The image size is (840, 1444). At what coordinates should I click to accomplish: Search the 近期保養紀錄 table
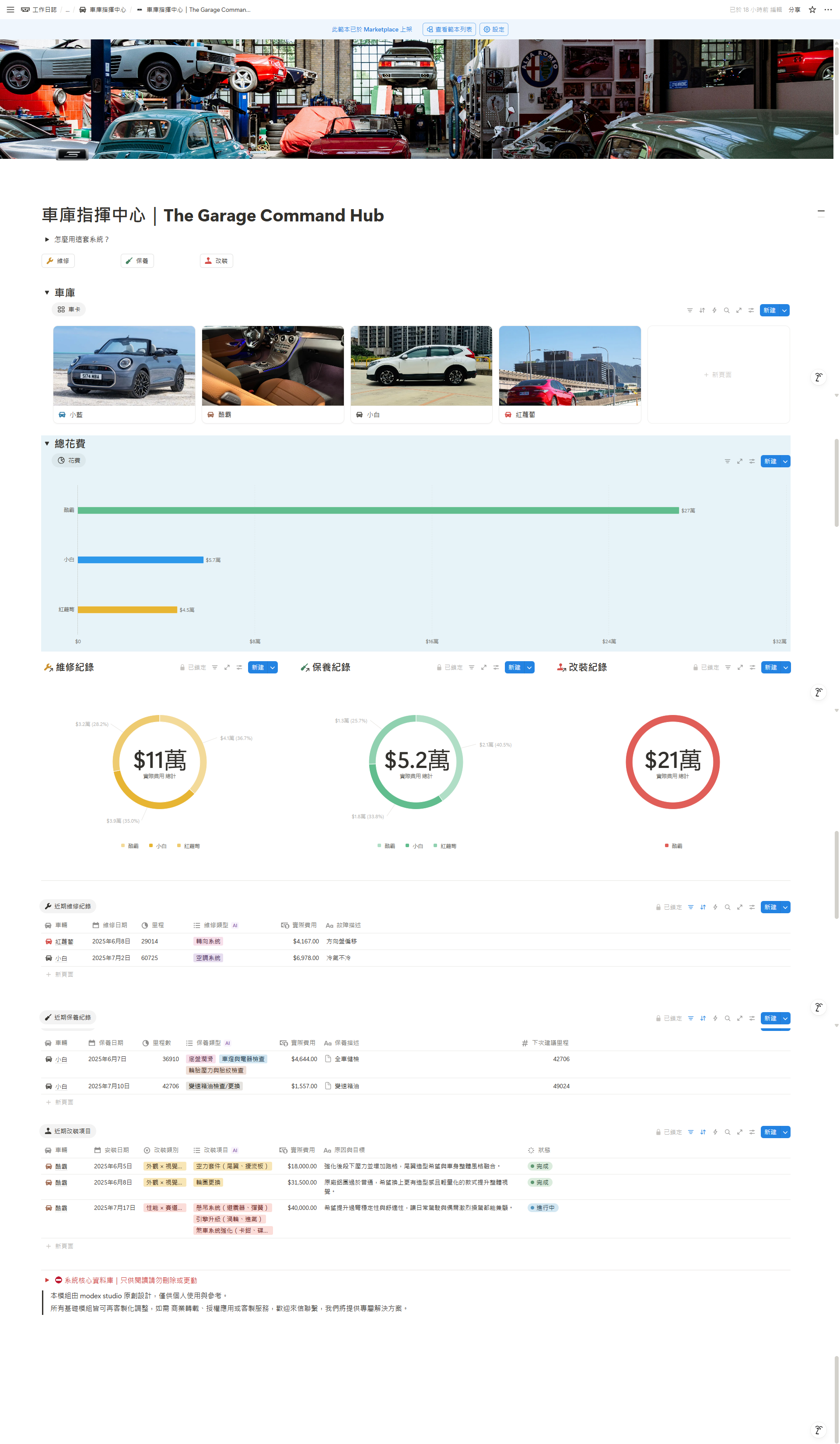tap(728, 1018)
